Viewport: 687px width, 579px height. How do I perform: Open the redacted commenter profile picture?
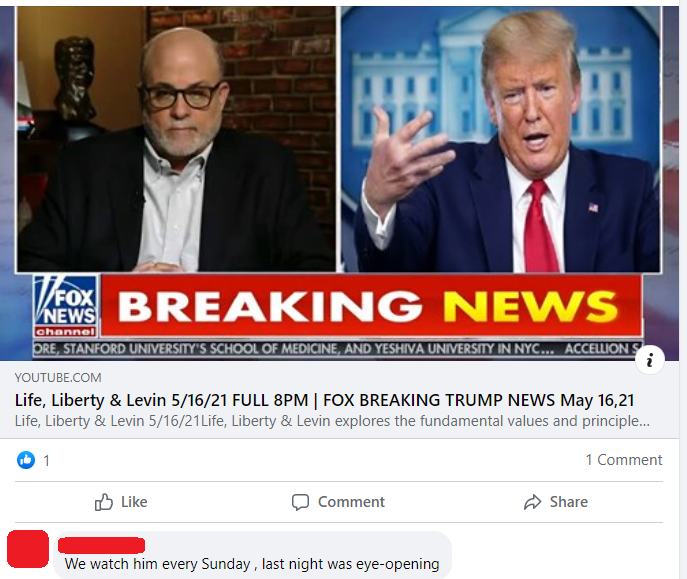tap(28, 549)
